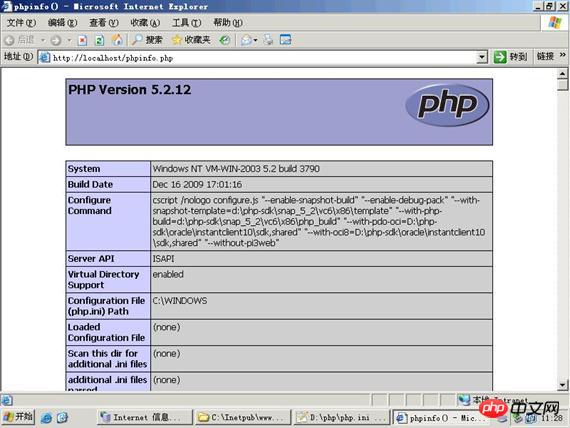Click the PHP logo image

447,105
